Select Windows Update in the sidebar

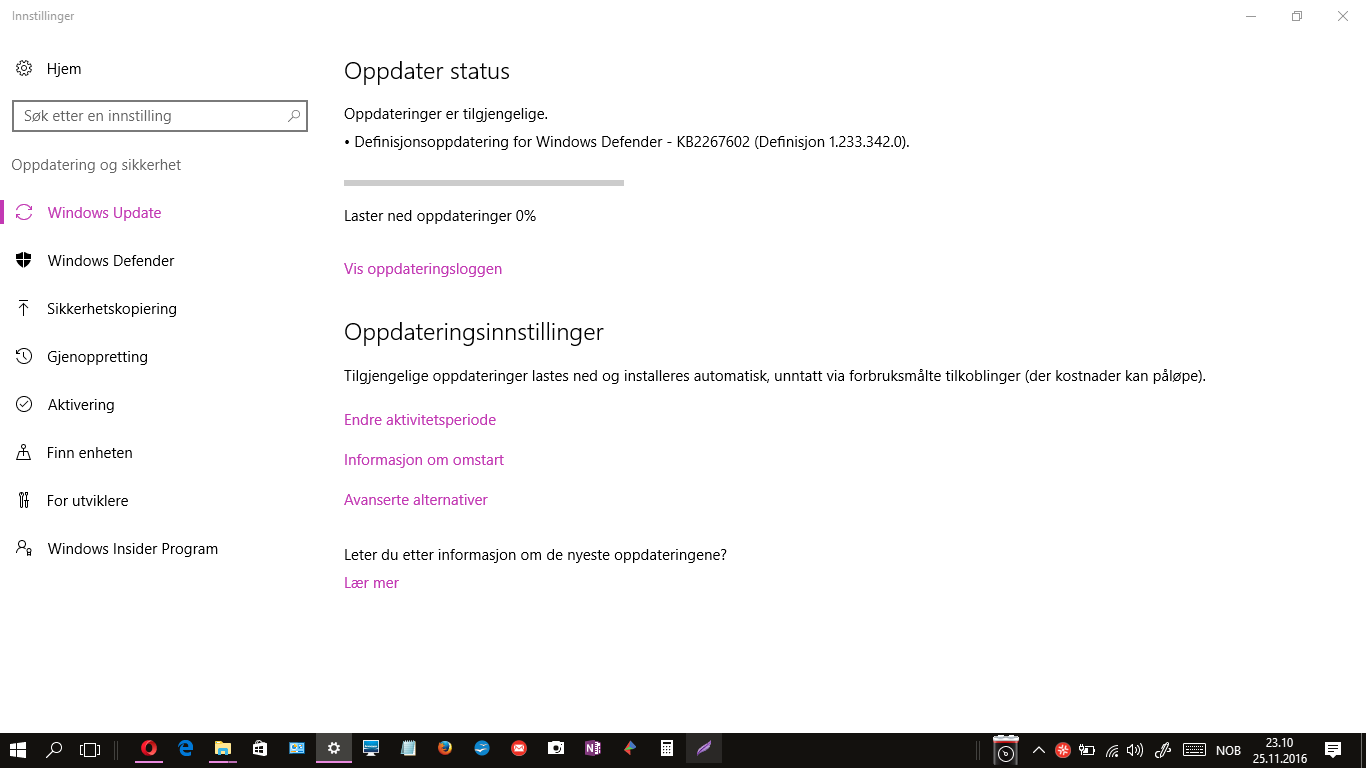(160, 213)
